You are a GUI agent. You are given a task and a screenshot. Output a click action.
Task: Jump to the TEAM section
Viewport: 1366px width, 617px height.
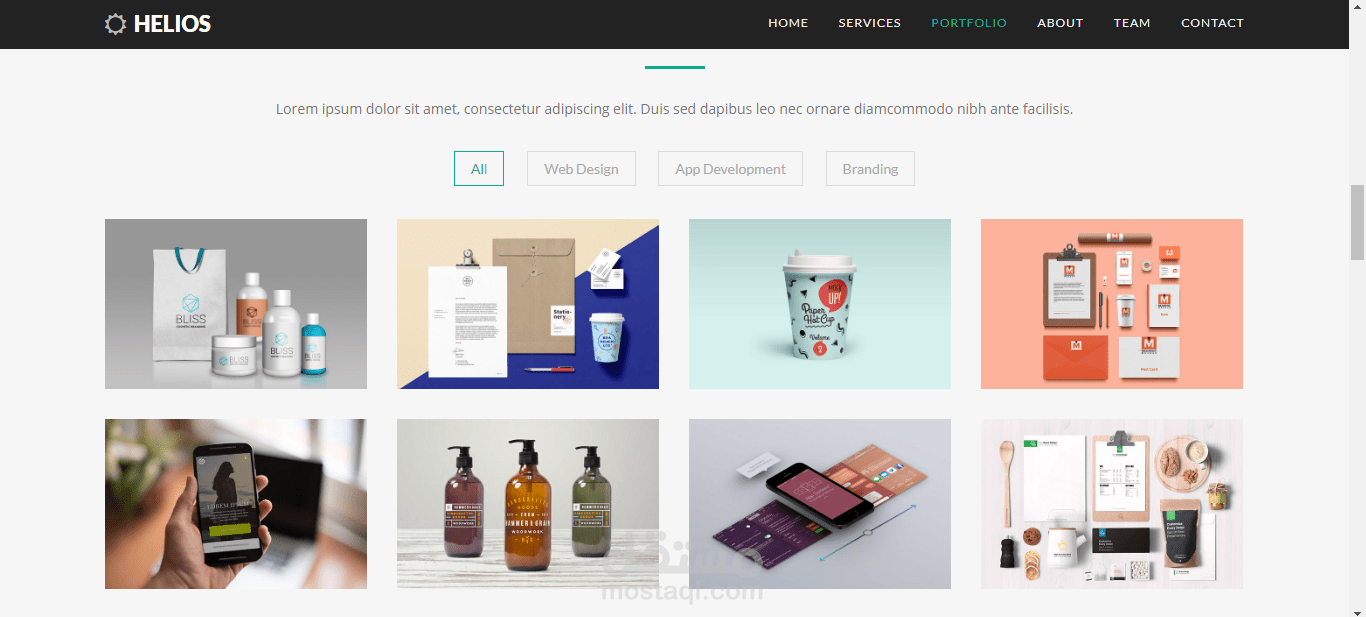1132,23
